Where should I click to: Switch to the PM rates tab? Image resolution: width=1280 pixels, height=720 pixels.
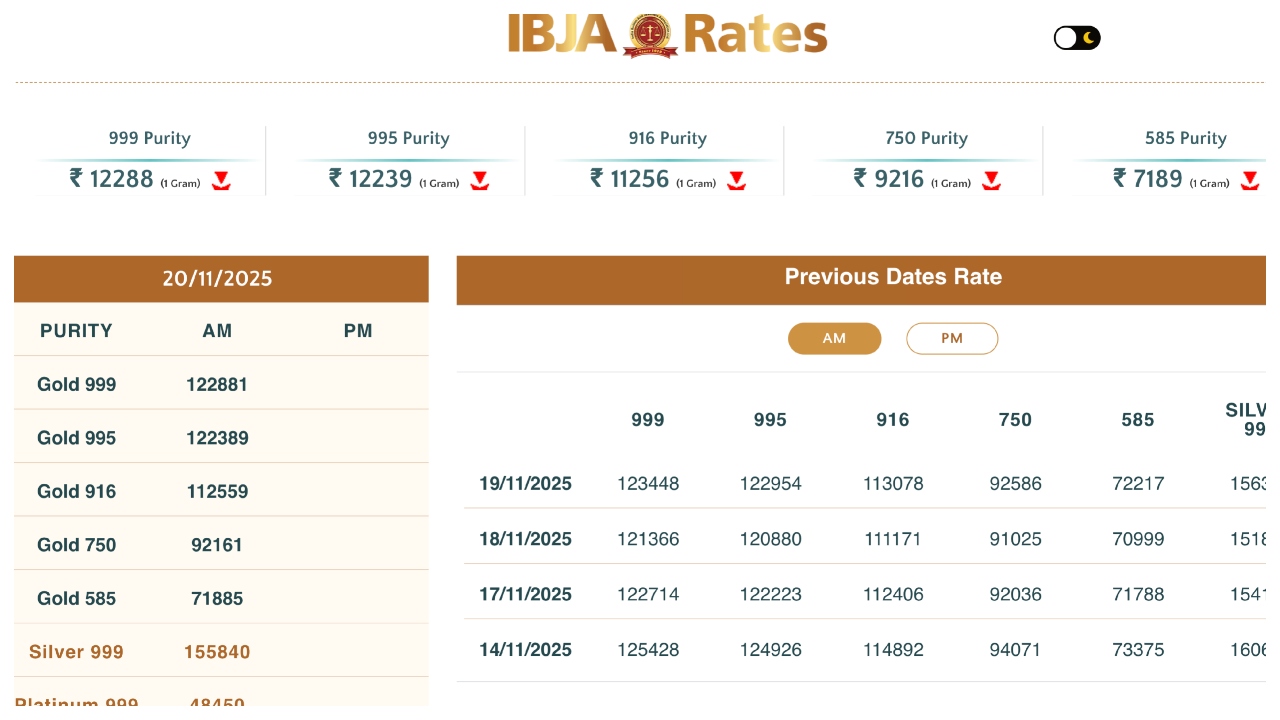pyautogui.click(x=952, y=339)
